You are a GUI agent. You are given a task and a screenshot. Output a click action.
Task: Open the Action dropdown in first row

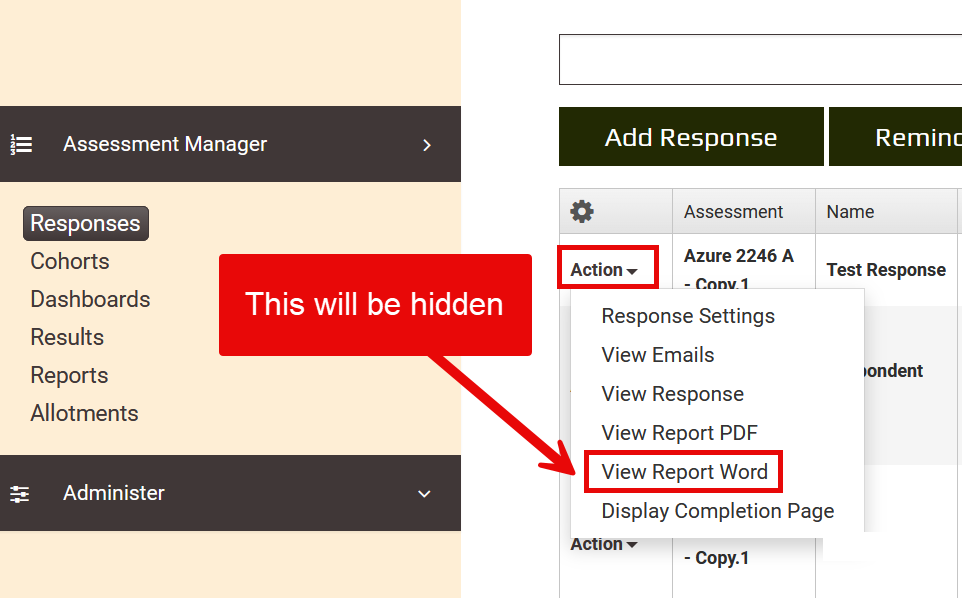click(604, 270)
